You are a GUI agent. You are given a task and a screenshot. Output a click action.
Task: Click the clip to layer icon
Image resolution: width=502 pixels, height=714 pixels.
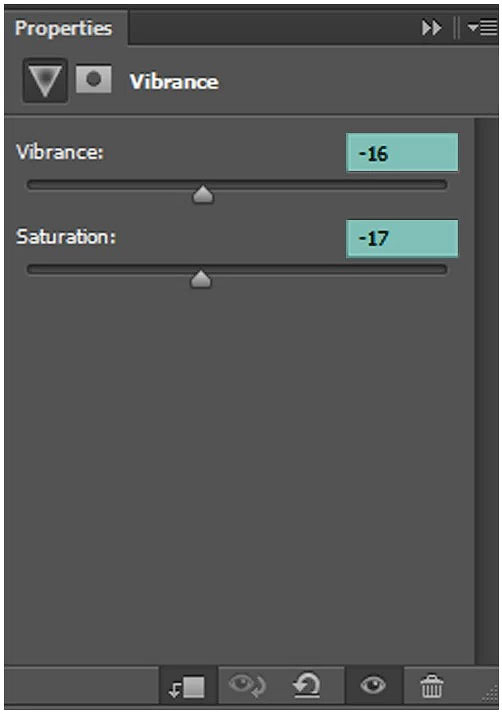coord(188,687)
